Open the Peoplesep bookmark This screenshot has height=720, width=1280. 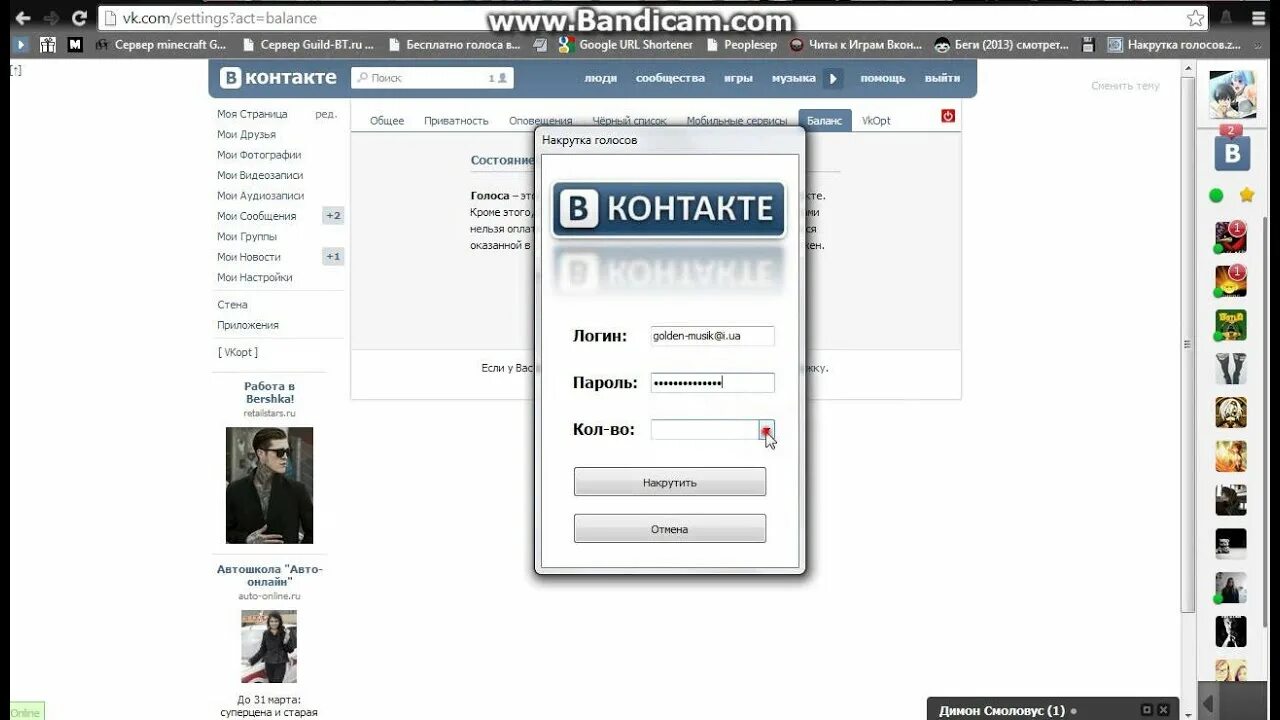click(741, 44)
